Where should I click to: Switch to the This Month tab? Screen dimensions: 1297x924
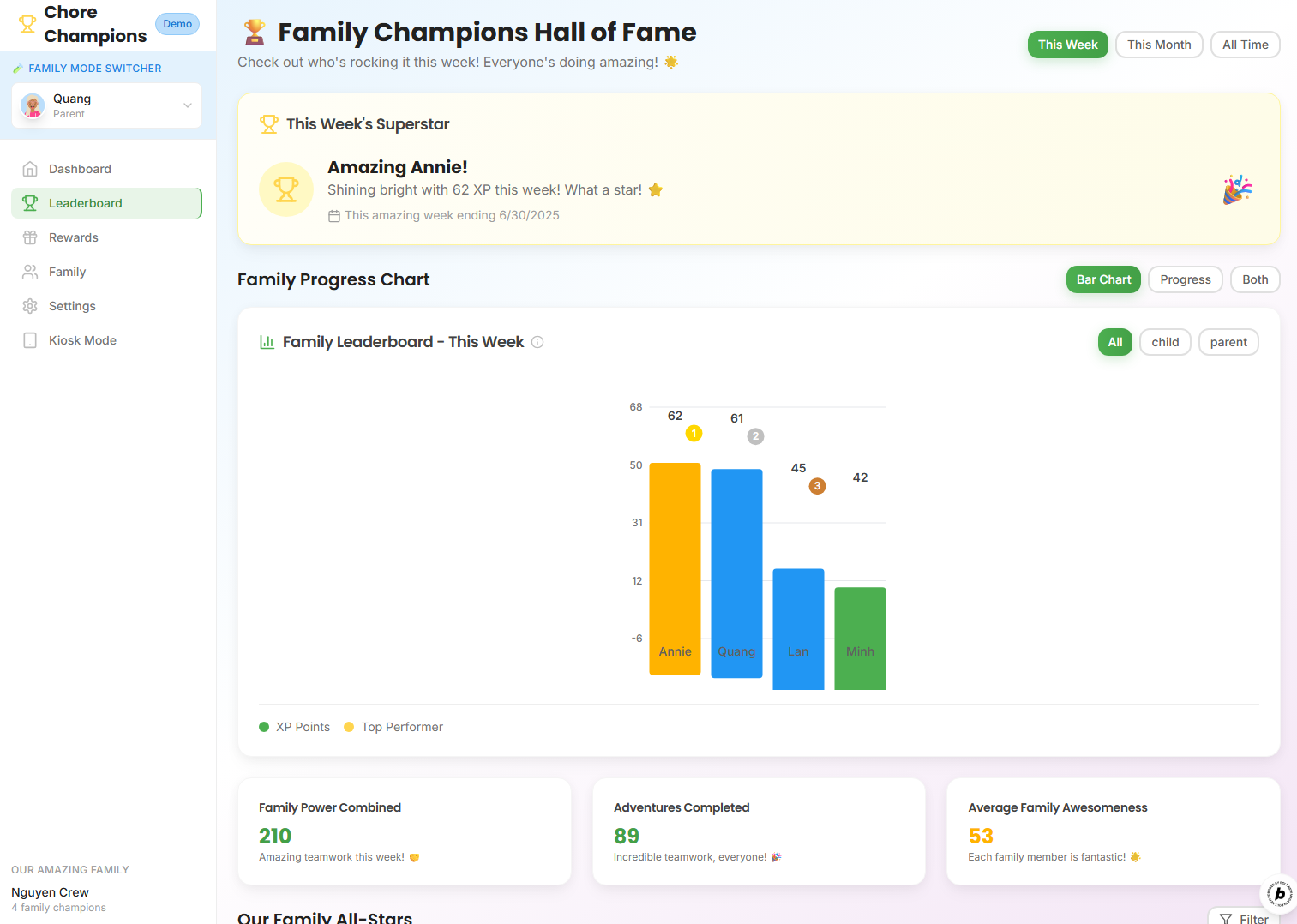point(1159,45)
